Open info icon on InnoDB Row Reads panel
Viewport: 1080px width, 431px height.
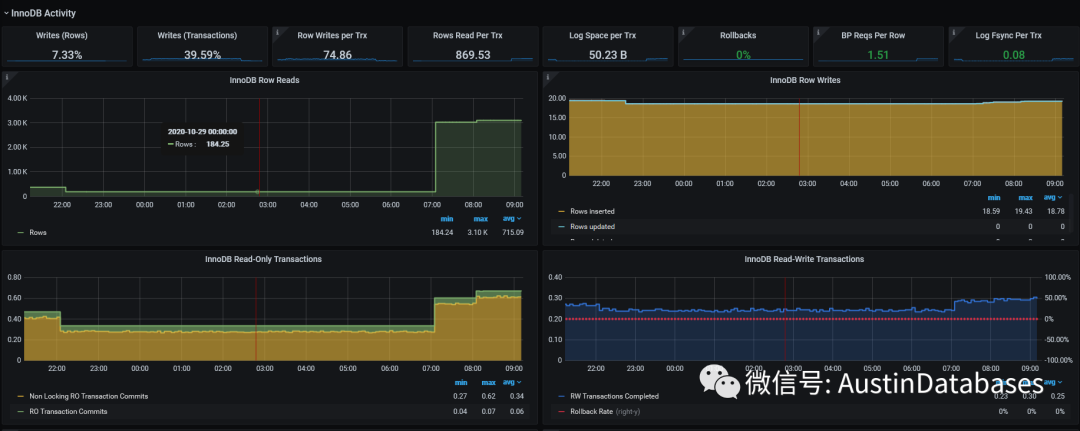pyautogui.click(x=6, y=76)
